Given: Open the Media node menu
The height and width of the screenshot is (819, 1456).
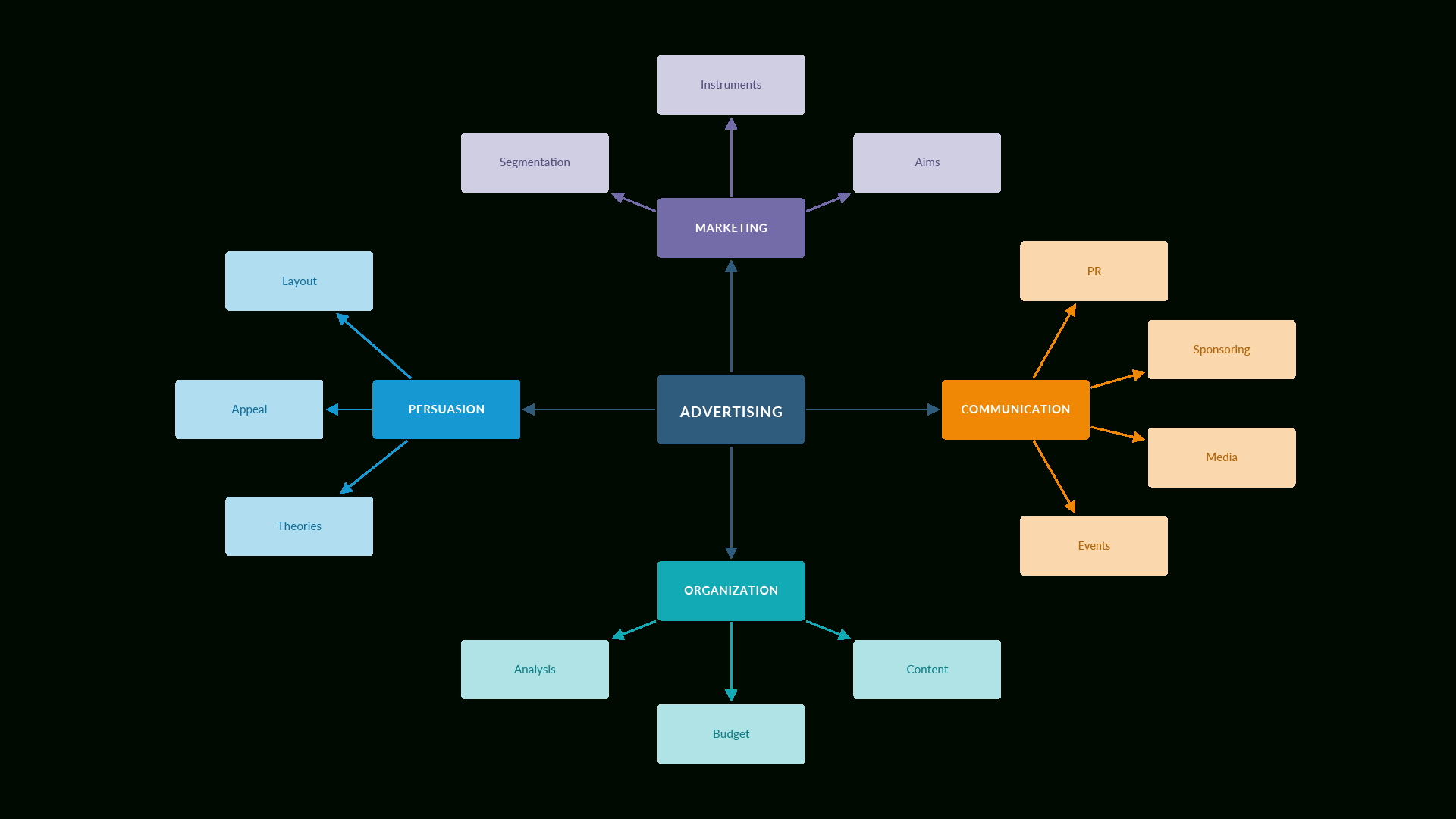Looking at the screenshot, I should click(1221, 457).
